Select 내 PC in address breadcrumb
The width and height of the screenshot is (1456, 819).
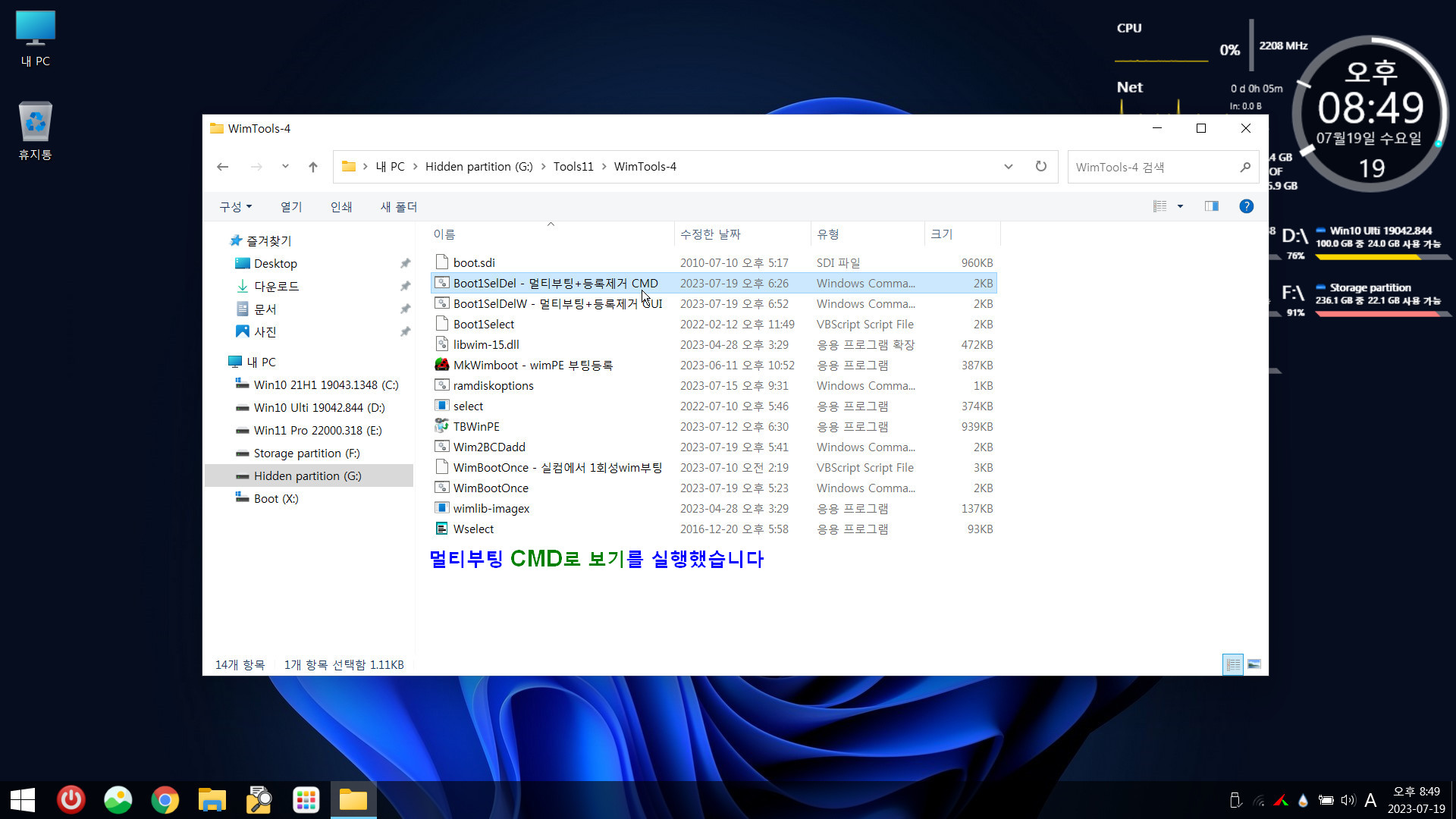coord(390,167)
